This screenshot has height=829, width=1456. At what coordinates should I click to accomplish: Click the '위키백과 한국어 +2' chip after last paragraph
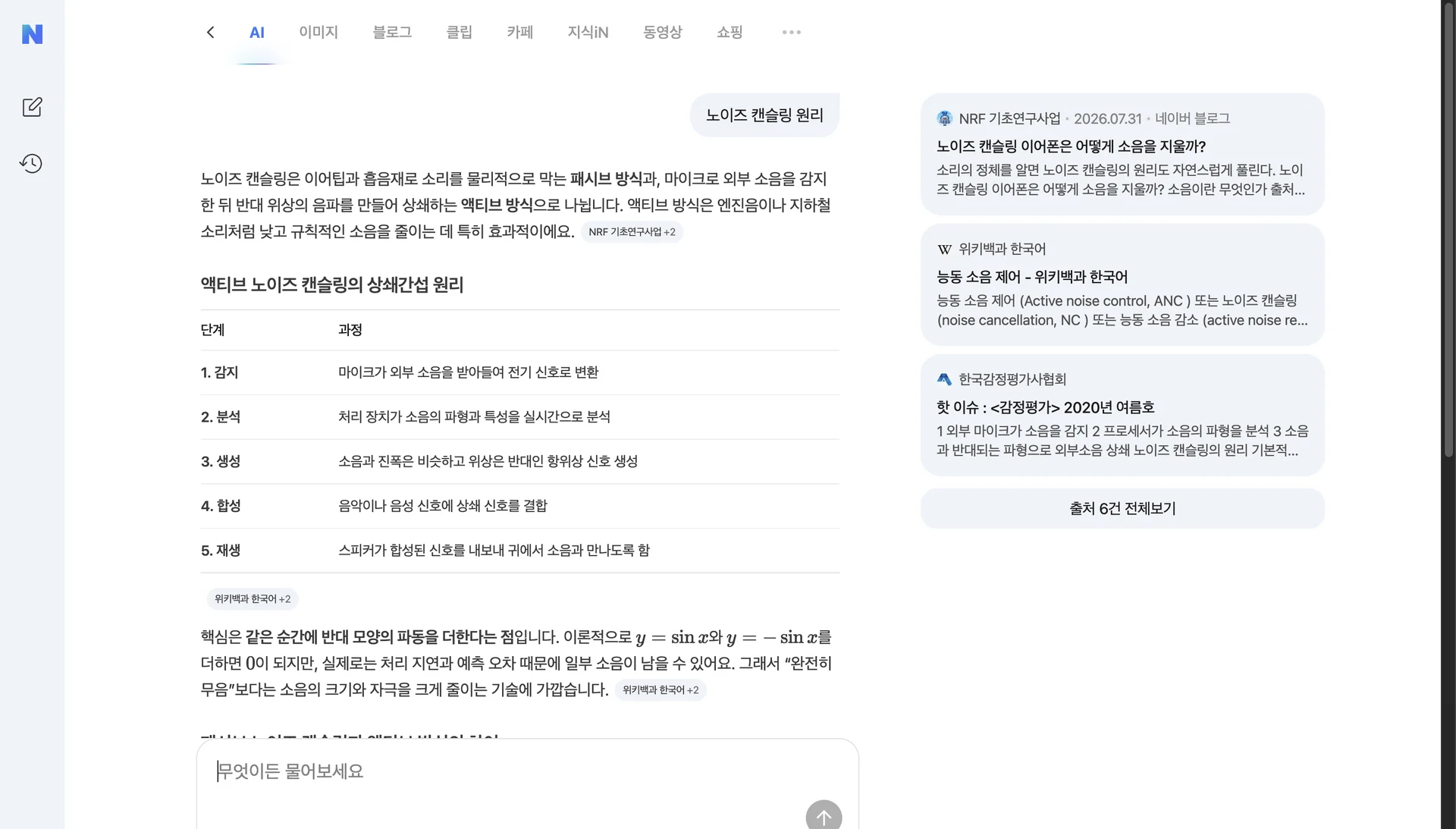661,690
